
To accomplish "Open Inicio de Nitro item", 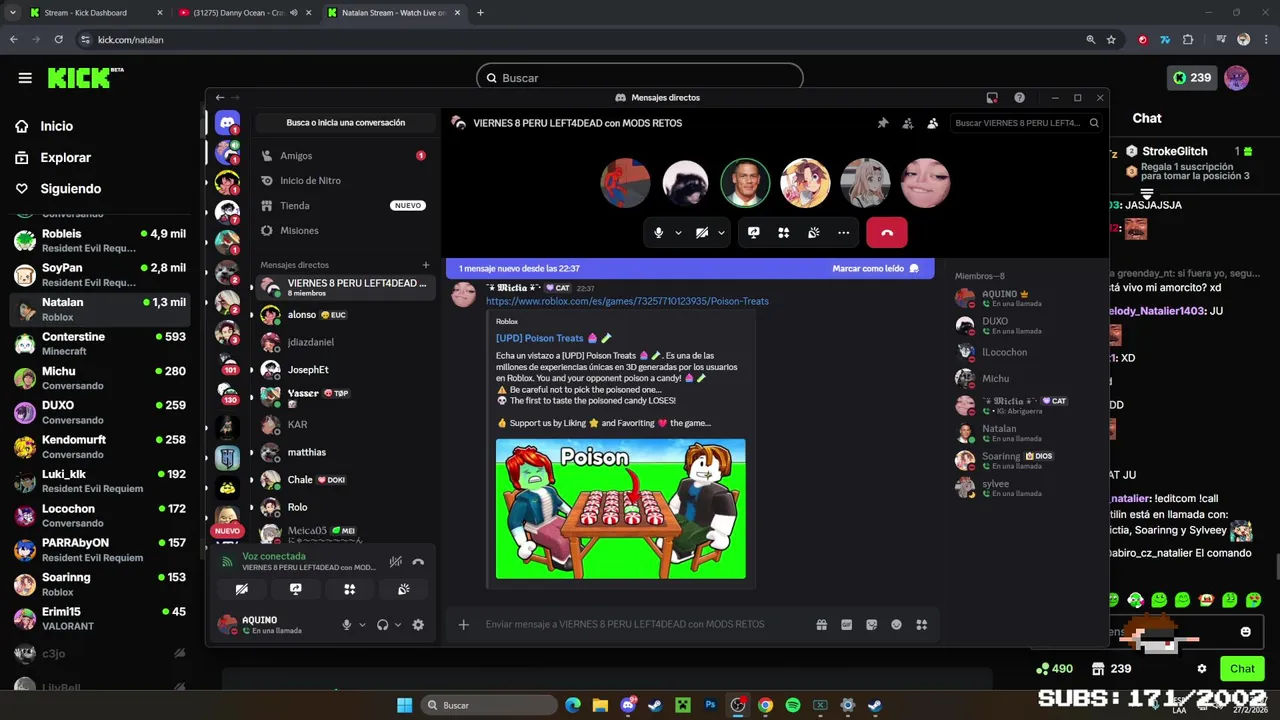I will click(344, 181).
